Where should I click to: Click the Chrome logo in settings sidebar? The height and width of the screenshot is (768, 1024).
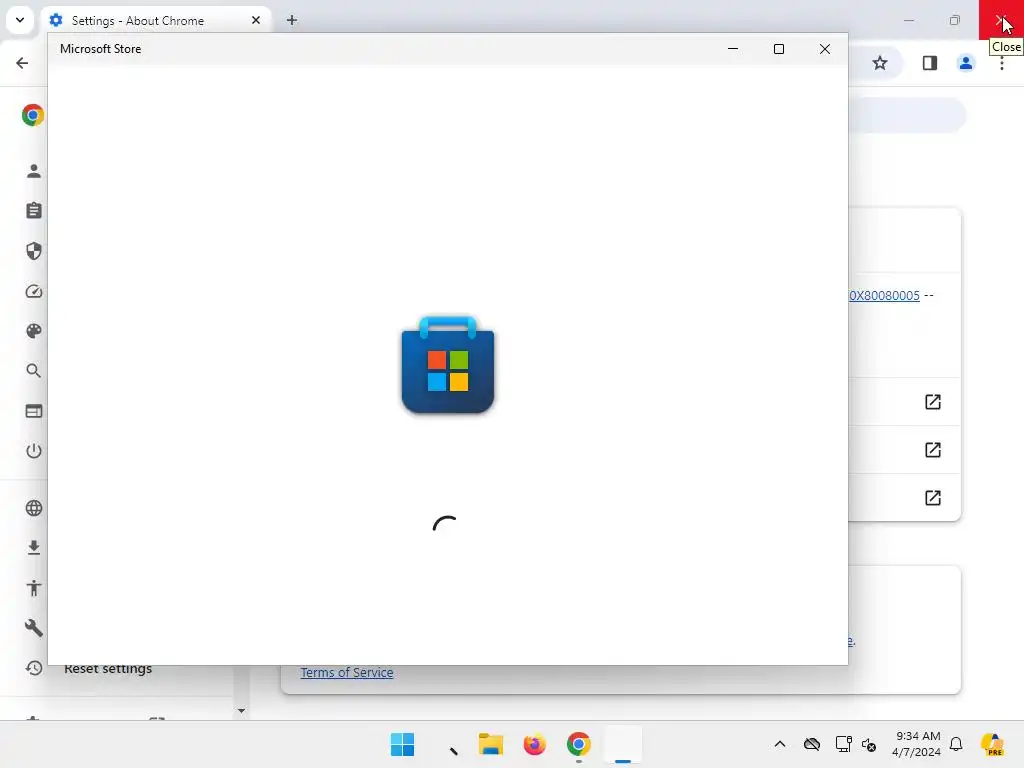[33, 115]
